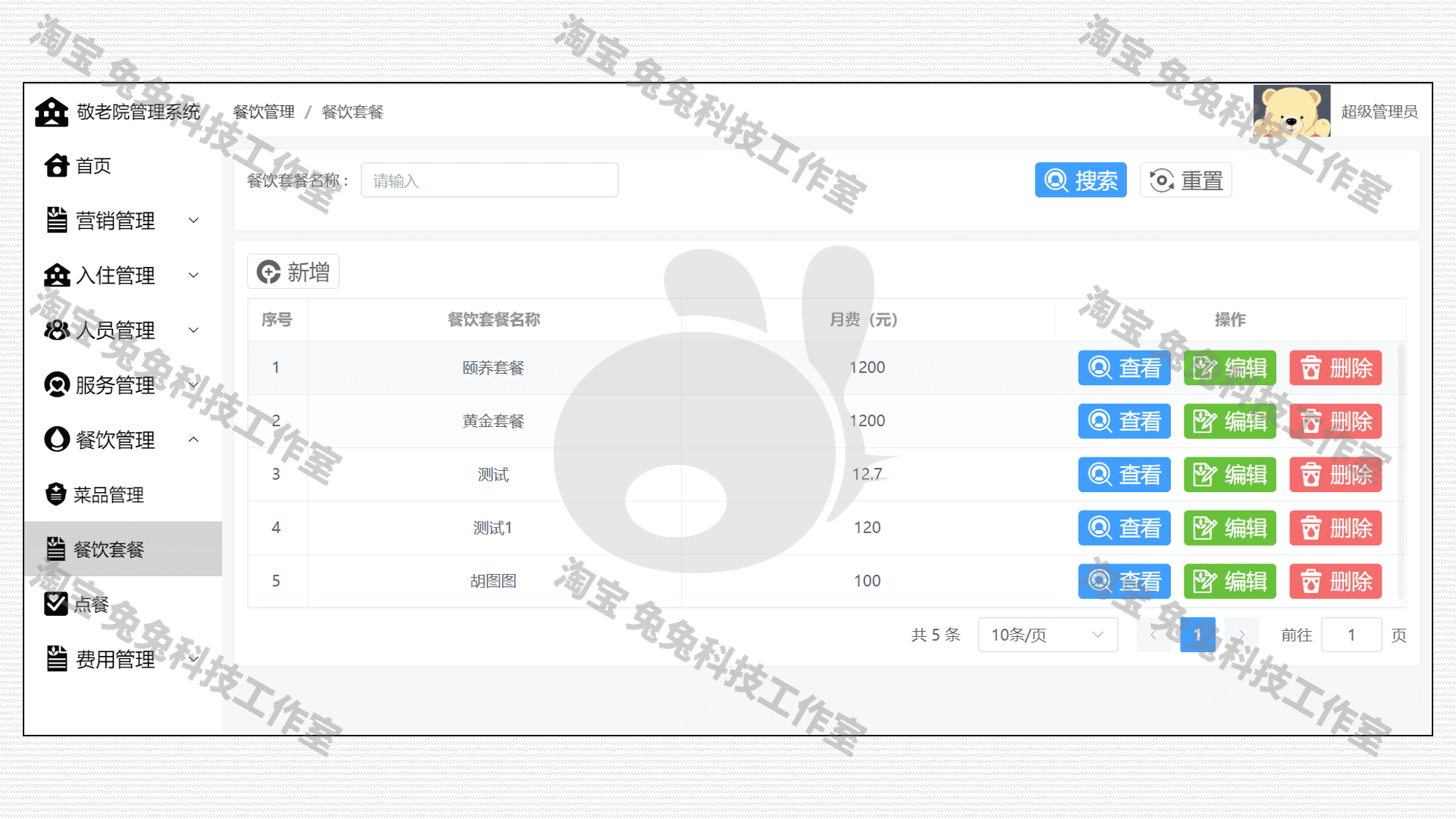Click pencil icon in 黄金套餐 编辑 button
Viewport: 1456px width, 819px height.
[x=1204, y=421]
